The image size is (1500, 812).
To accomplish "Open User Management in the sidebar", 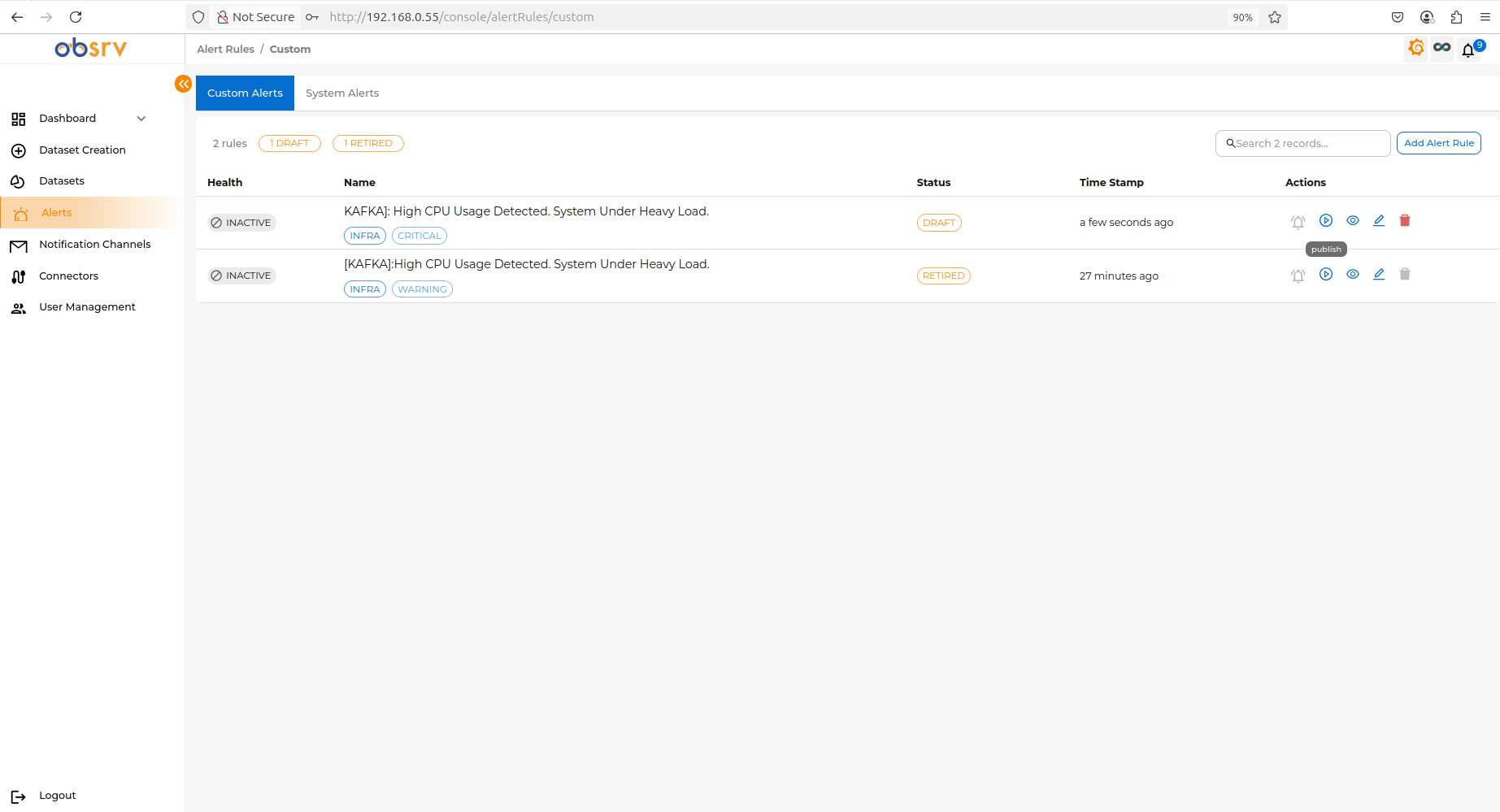I will (x=87, y=306).
